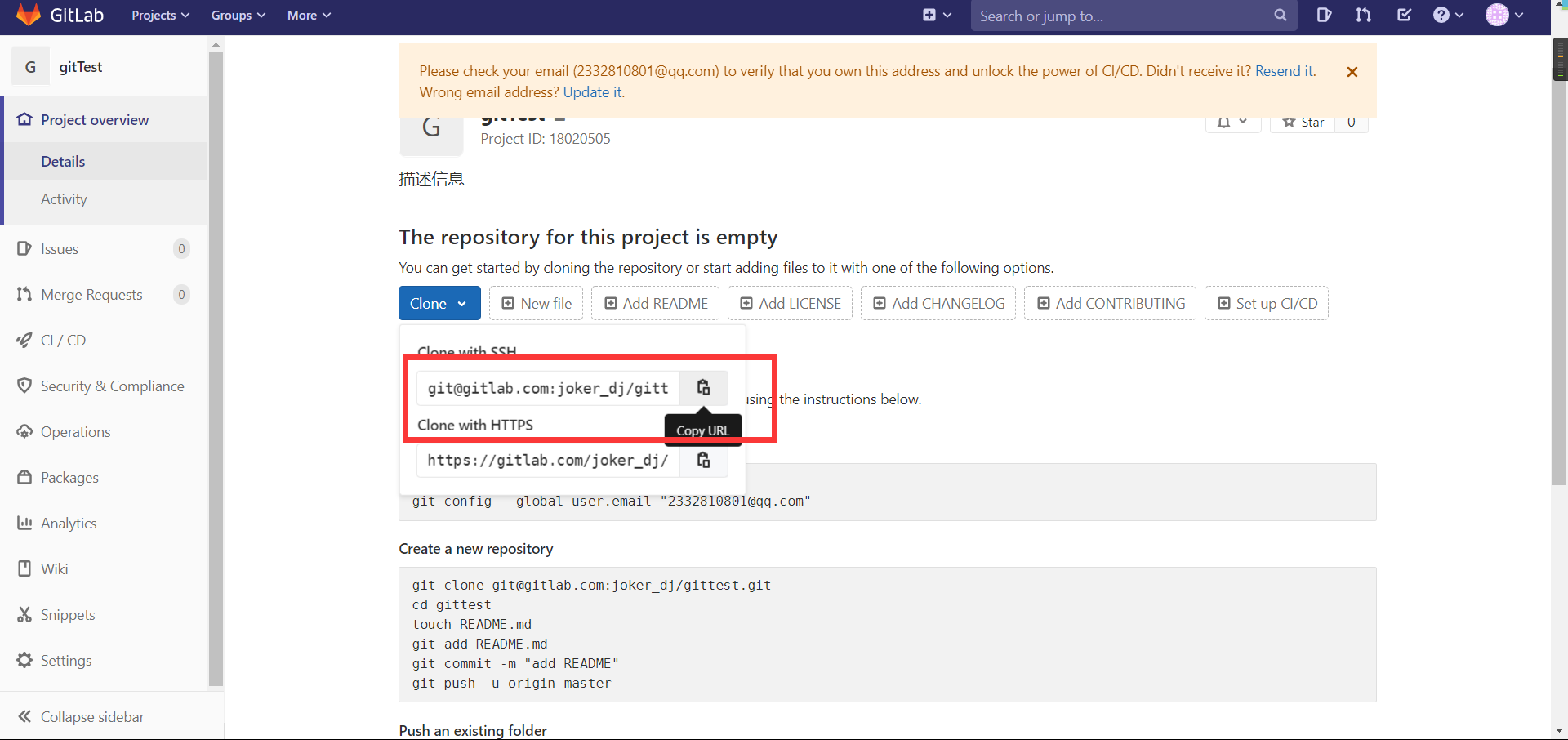The width and height of the screenshot is (1568, 740).
Task: Click the Merge Requests sidebar icon
Action: tap(24, 294)
